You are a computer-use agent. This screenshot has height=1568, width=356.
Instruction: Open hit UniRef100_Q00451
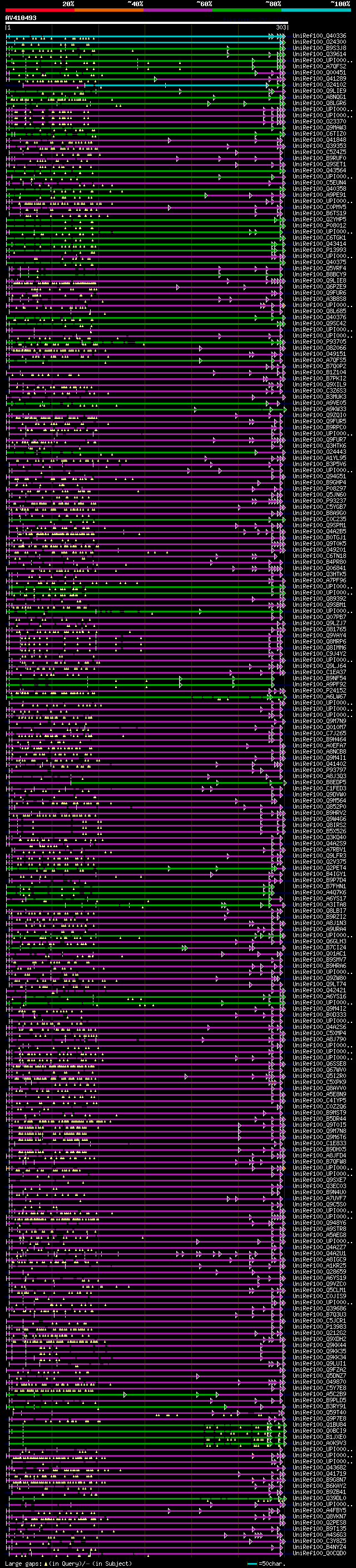click(319, 72)
